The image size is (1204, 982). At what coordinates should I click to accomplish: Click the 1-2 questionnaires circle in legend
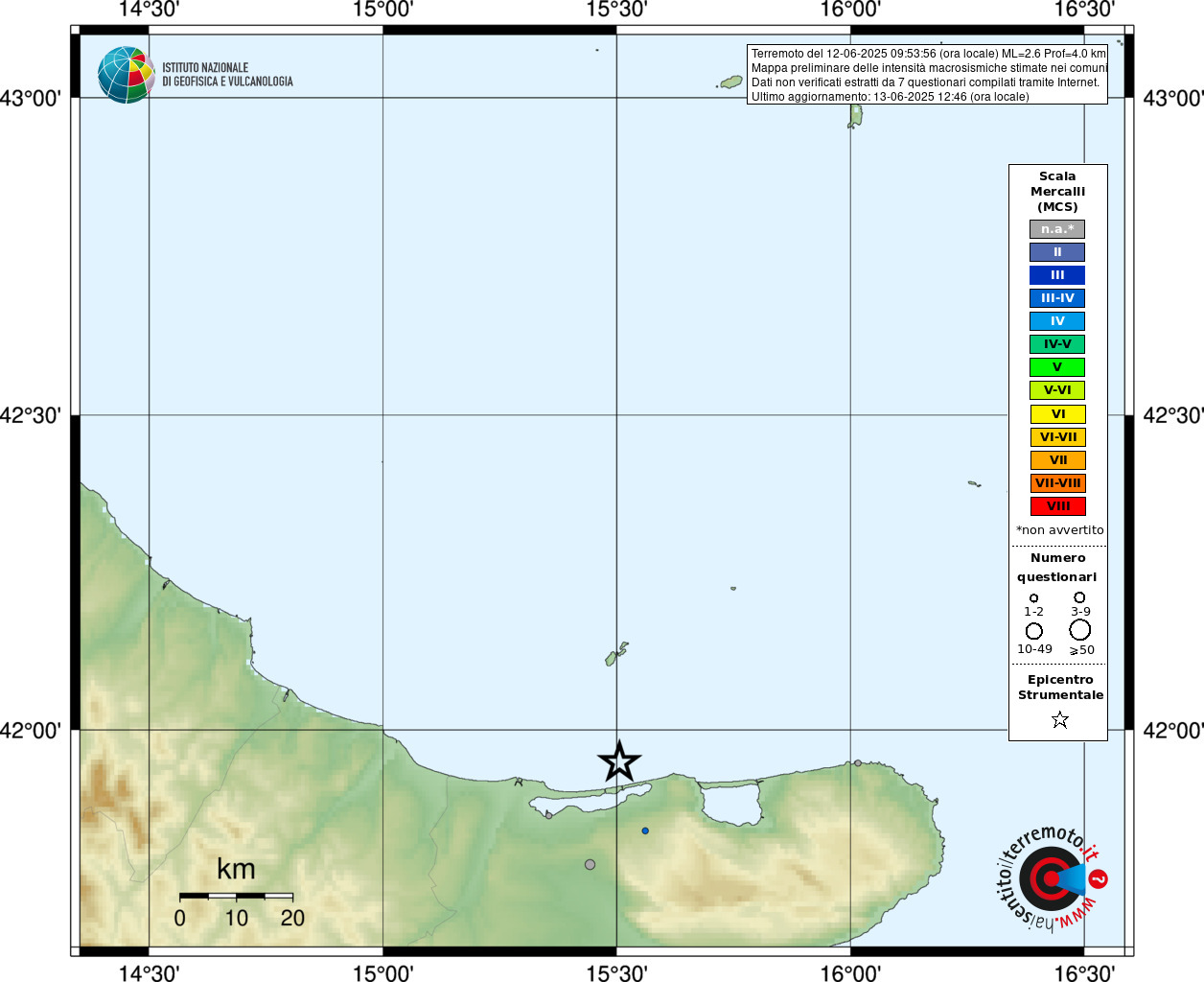click(1033, 598)
